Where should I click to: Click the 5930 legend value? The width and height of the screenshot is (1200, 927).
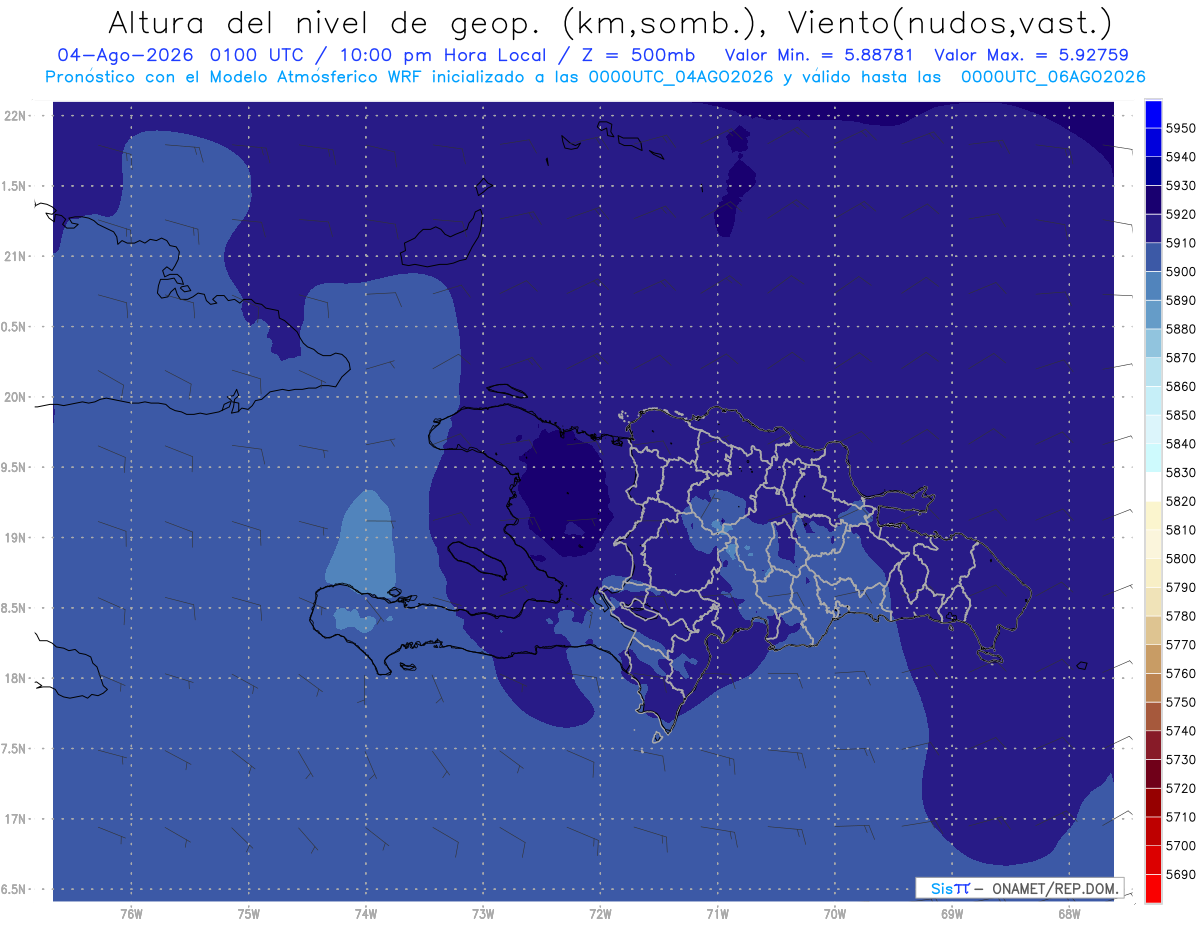(x=1181, y=185)
